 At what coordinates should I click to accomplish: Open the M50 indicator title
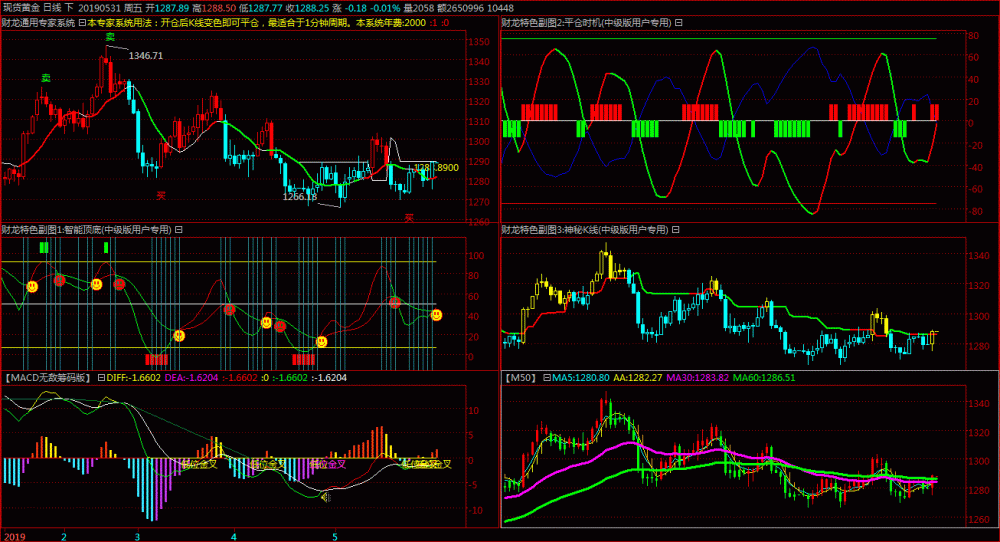point(520,377)
